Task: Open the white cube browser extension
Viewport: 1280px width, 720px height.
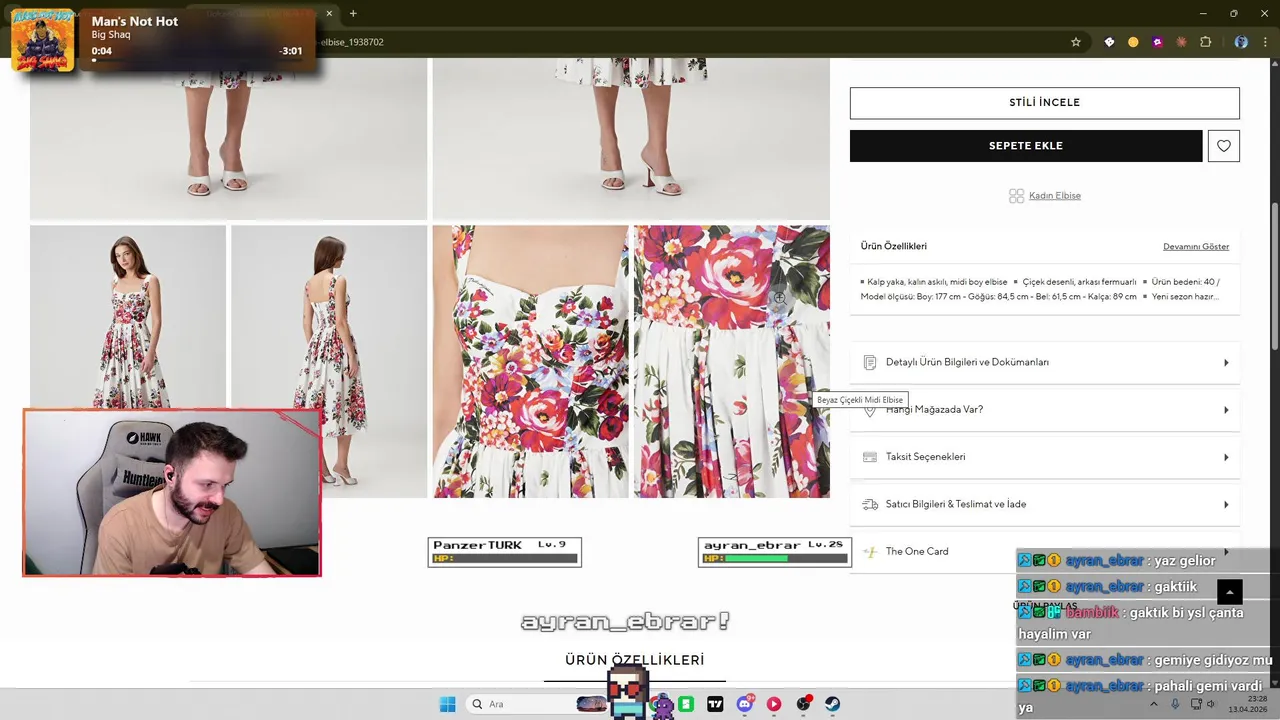Action: point(1109,42)
